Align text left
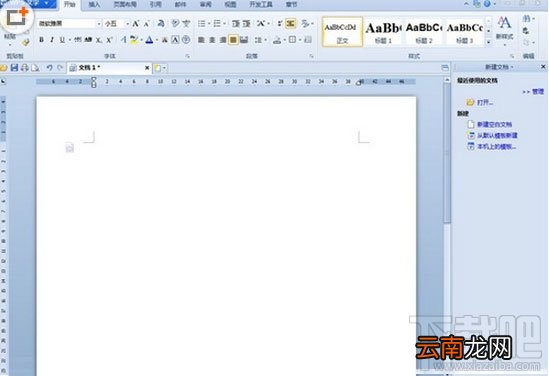Viewport: 549px width, 376px height. [x=201, y=40]
